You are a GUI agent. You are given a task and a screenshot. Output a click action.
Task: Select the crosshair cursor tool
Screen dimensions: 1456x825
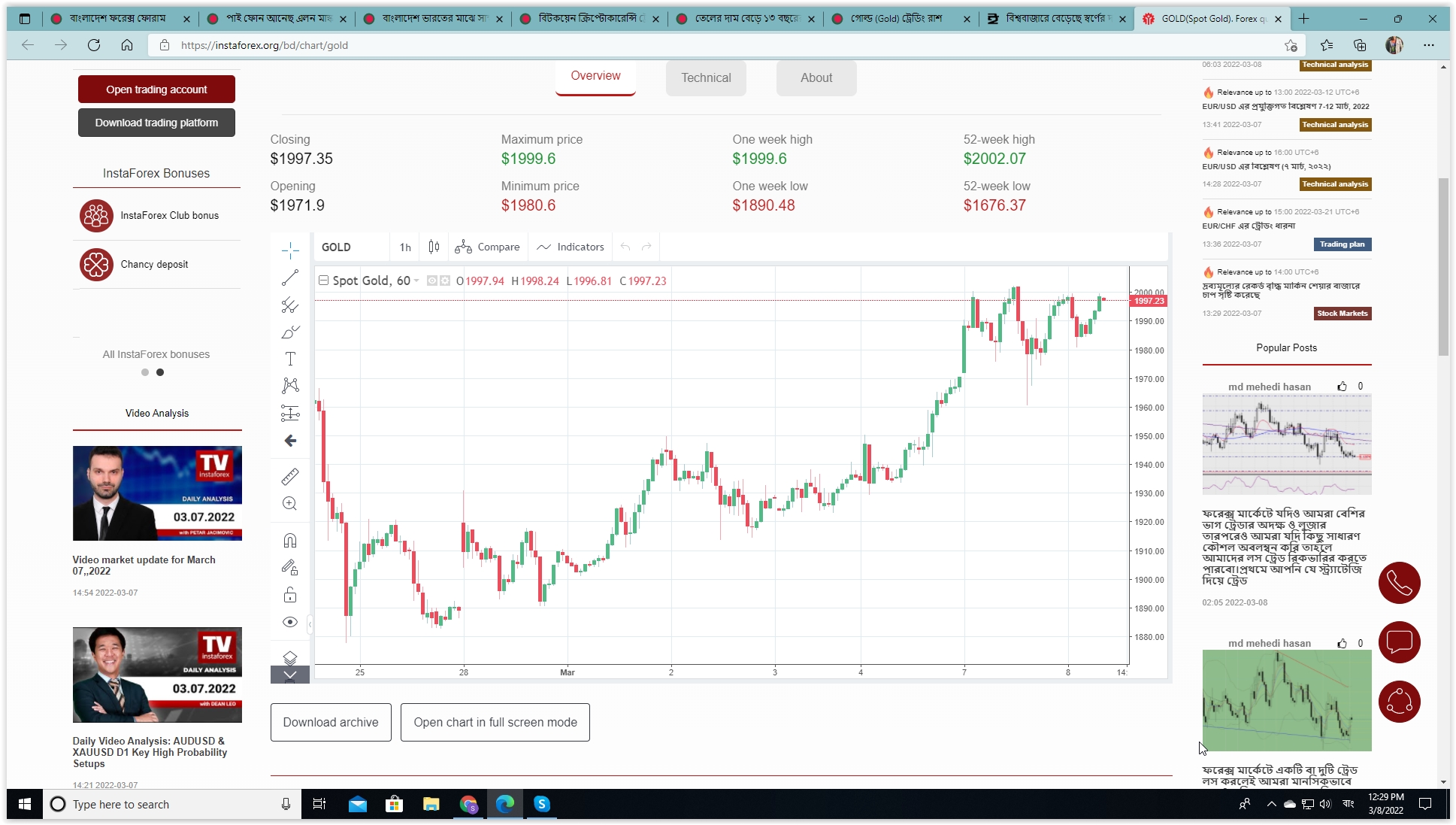[290, 250]
